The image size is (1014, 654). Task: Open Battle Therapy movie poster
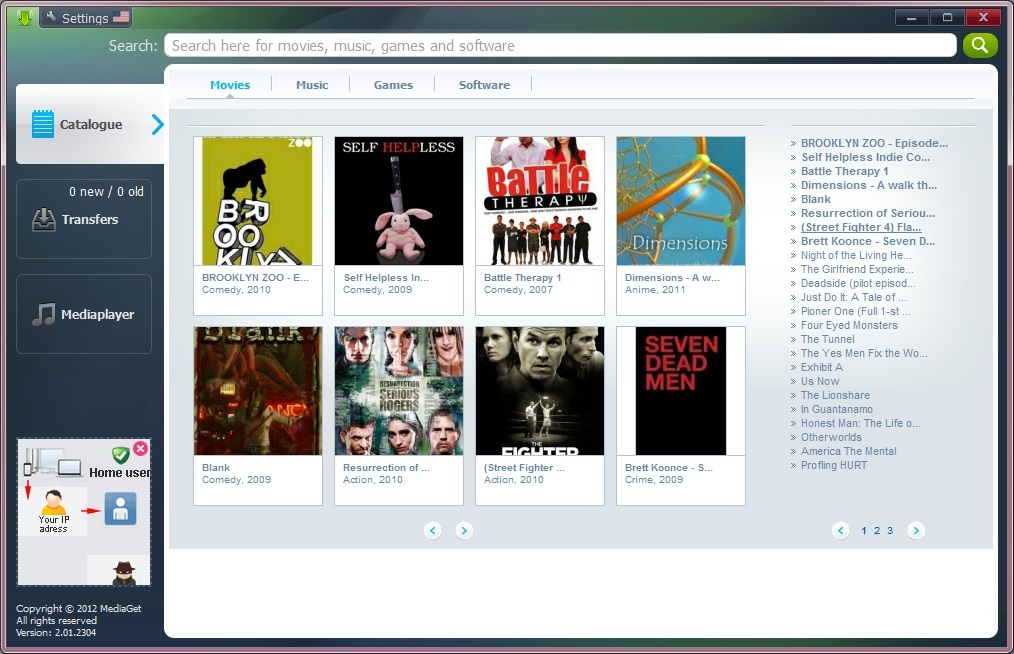coord(539,201)
